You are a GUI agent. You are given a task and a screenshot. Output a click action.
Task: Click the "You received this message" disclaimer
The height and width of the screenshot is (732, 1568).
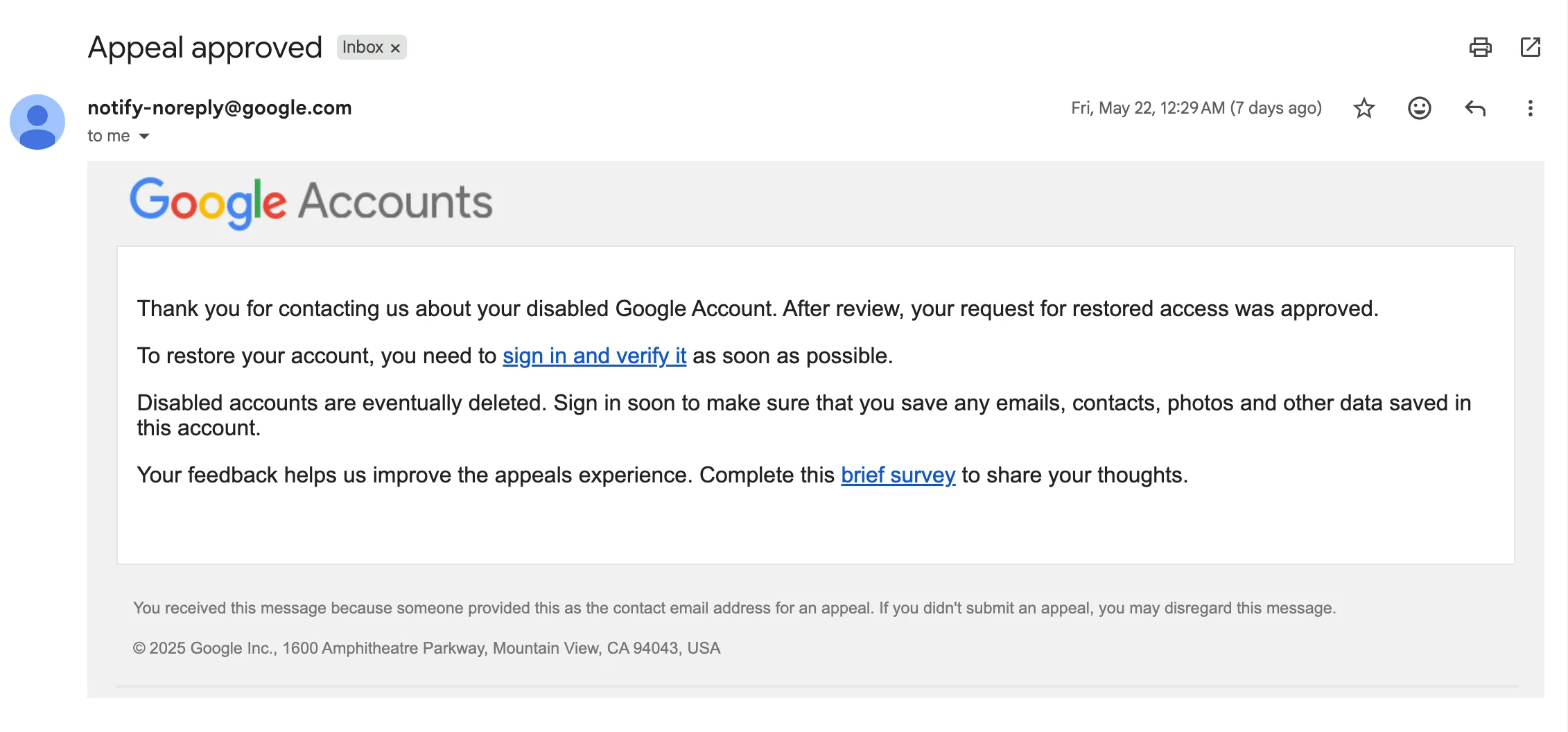click(734, 608)
